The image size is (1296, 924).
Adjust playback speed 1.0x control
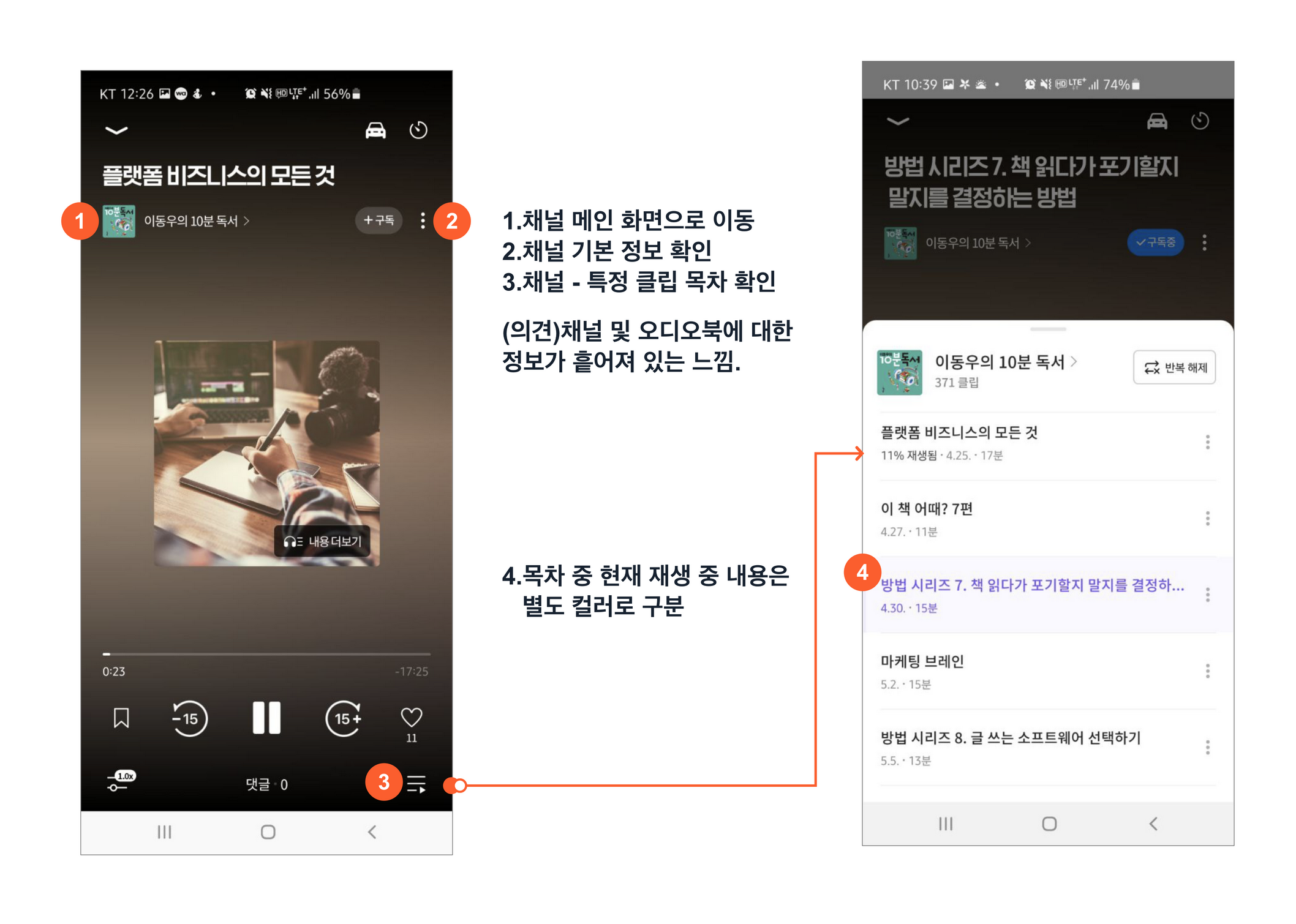click(x=121, y=781)
